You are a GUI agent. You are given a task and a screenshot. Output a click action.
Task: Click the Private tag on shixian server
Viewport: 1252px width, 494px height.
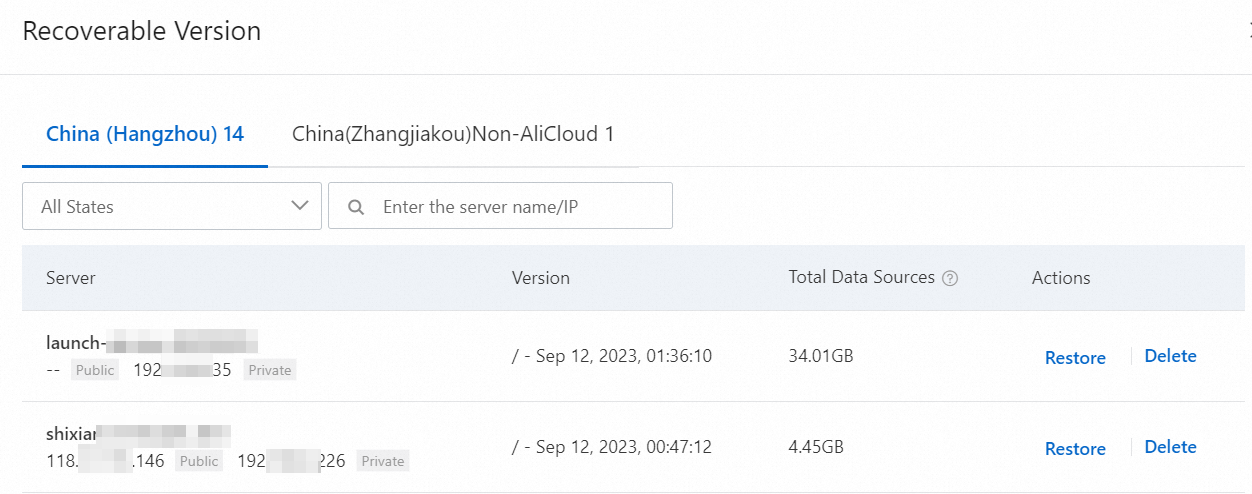click(x=383, y=461)
